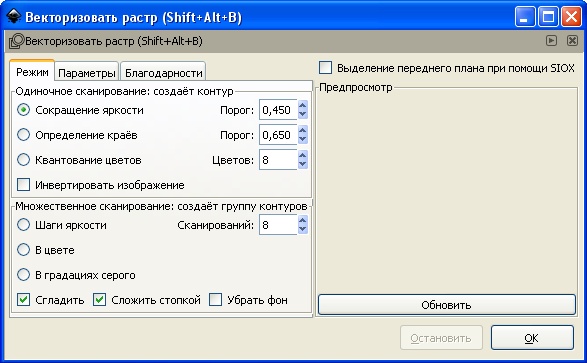Image resolution: width=587 pixels, height=363 pixels.
Task: Click the Обновить preview button
Action: coord(446,305)
